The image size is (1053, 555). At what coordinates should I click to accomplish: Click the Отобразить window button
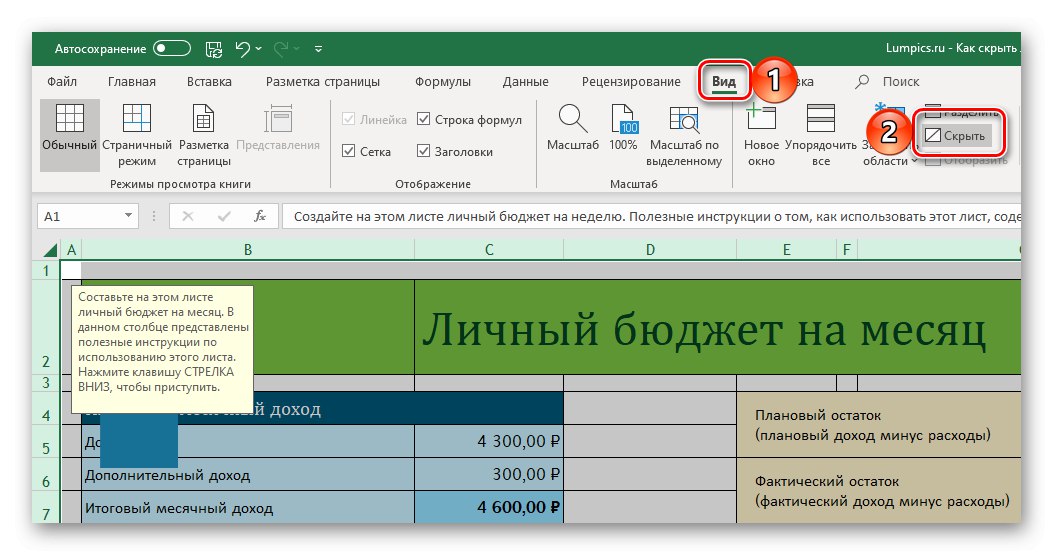click(966, 160)
